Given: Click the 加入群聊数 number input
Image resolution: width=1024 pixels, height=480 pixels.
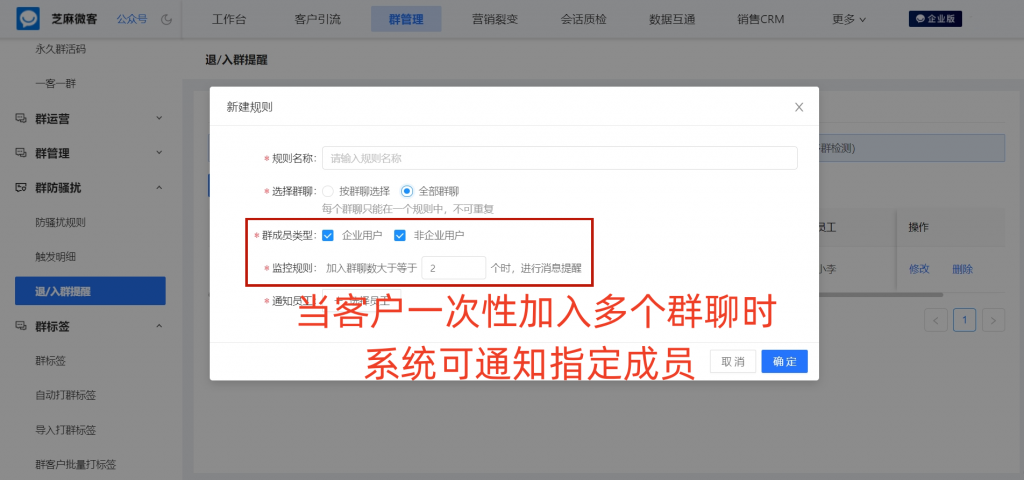Looking at the screenshot, I should (x=454, y=268).
